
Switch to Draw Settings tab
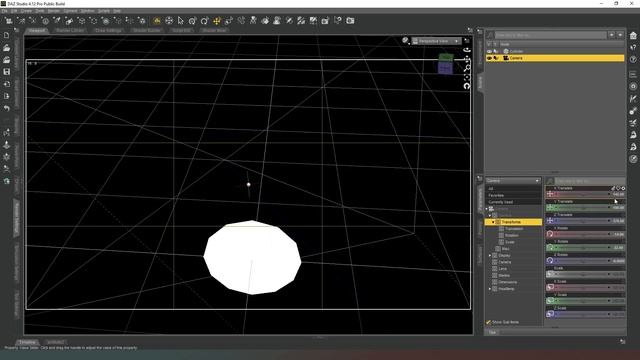(108, 30)
